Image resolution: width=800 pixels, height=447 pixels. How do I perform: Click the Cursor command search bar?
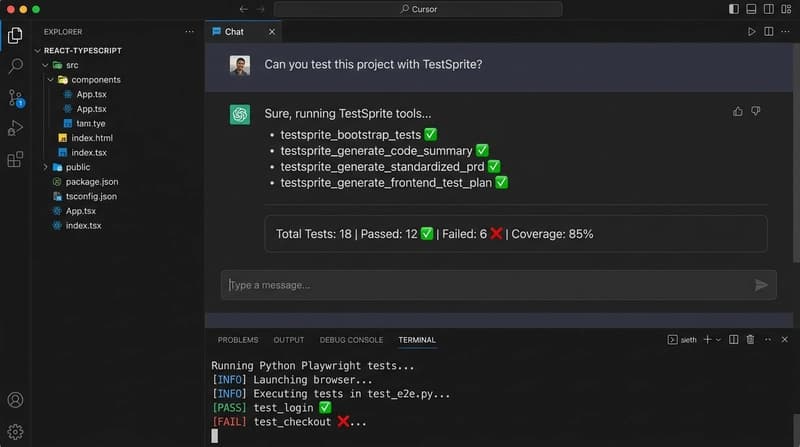(x=418, y=9)
